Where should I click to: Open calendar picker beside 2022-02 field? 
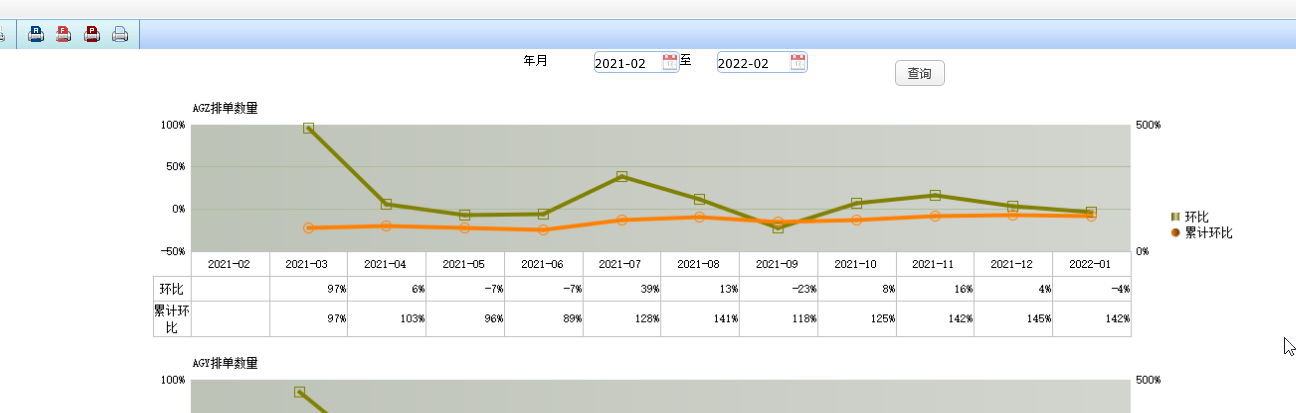pos(798,62)
